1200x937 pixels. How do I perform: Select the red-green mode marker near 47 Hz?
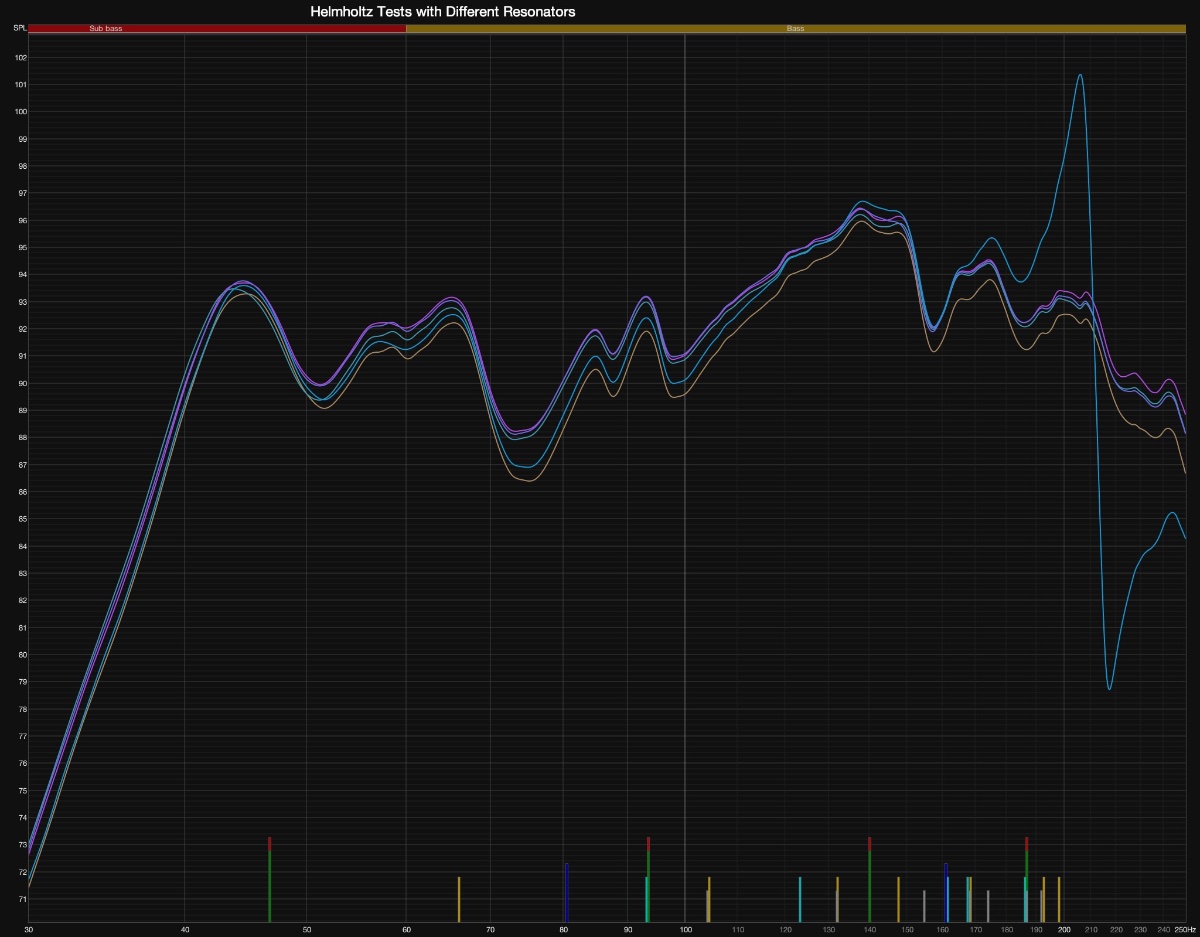coord(270,880)
